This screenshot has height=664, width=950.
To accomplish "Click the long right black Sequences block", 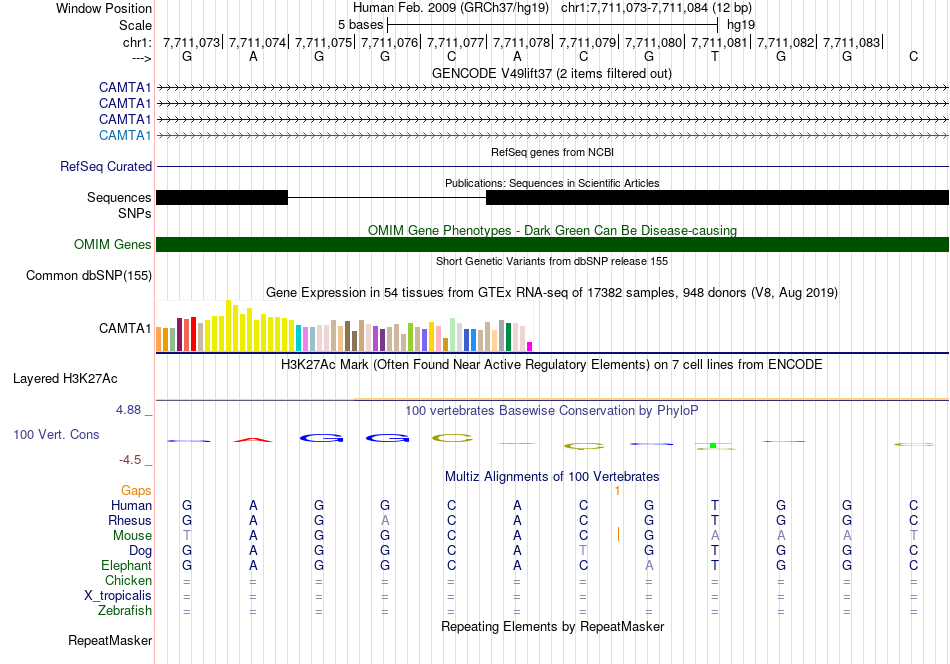I will 717,198.
